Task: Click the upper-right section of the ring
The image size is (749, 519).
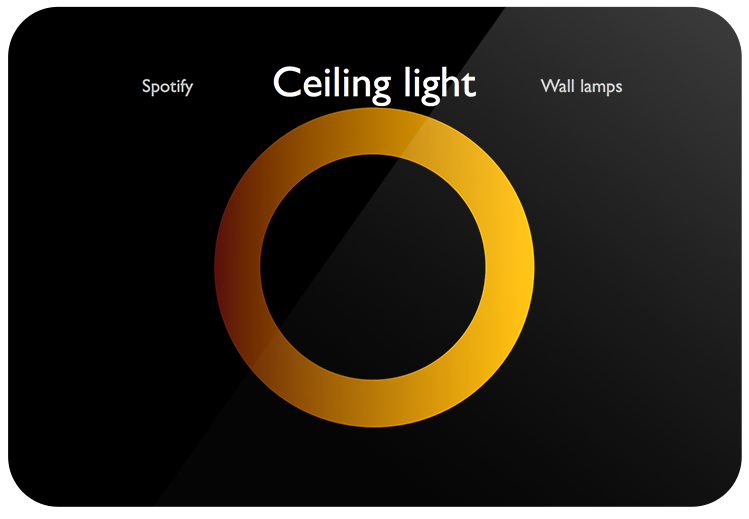Action: 469,171
